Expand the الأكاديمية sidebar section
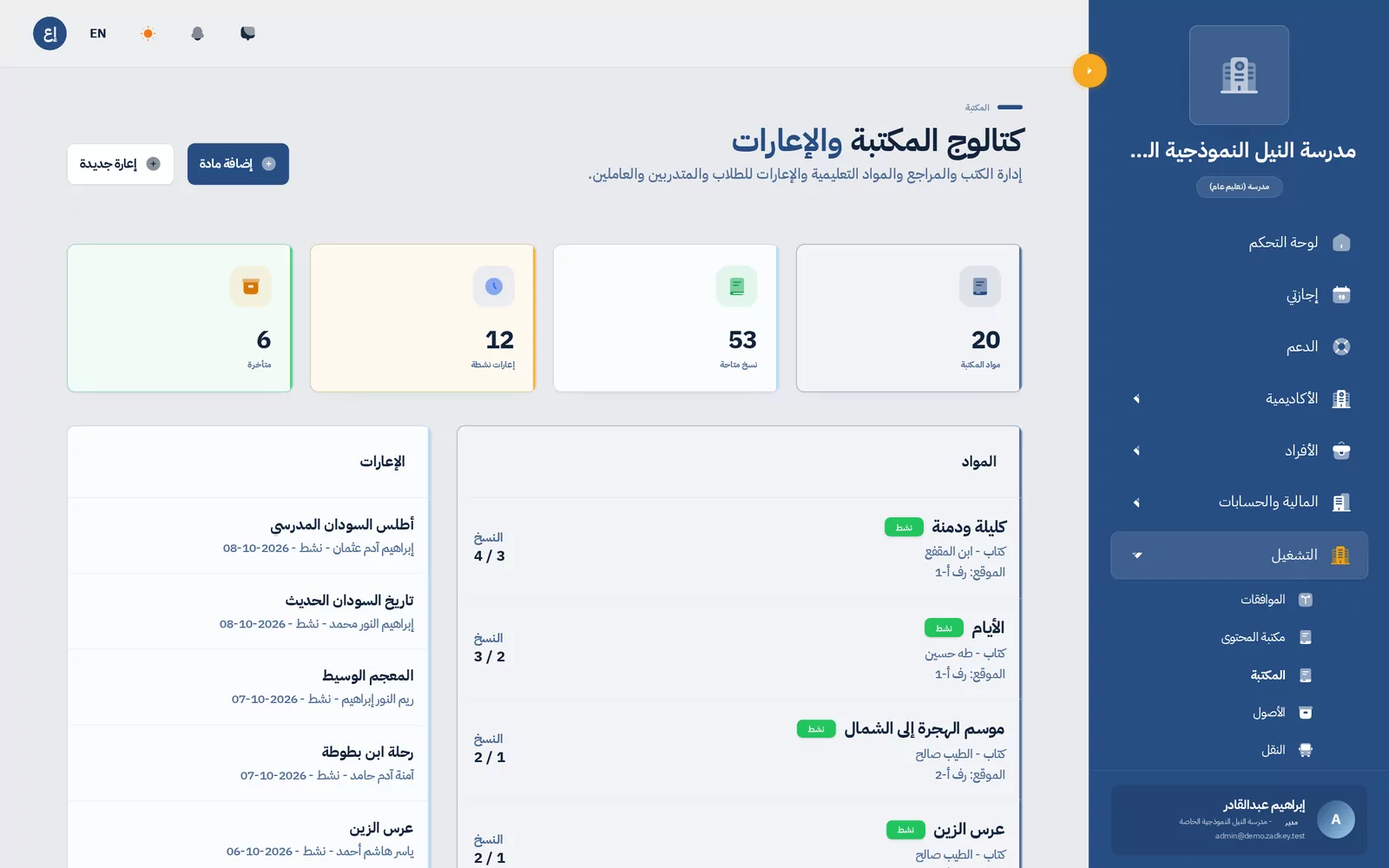This screenshot has height=868, width=1389. 1239,398
